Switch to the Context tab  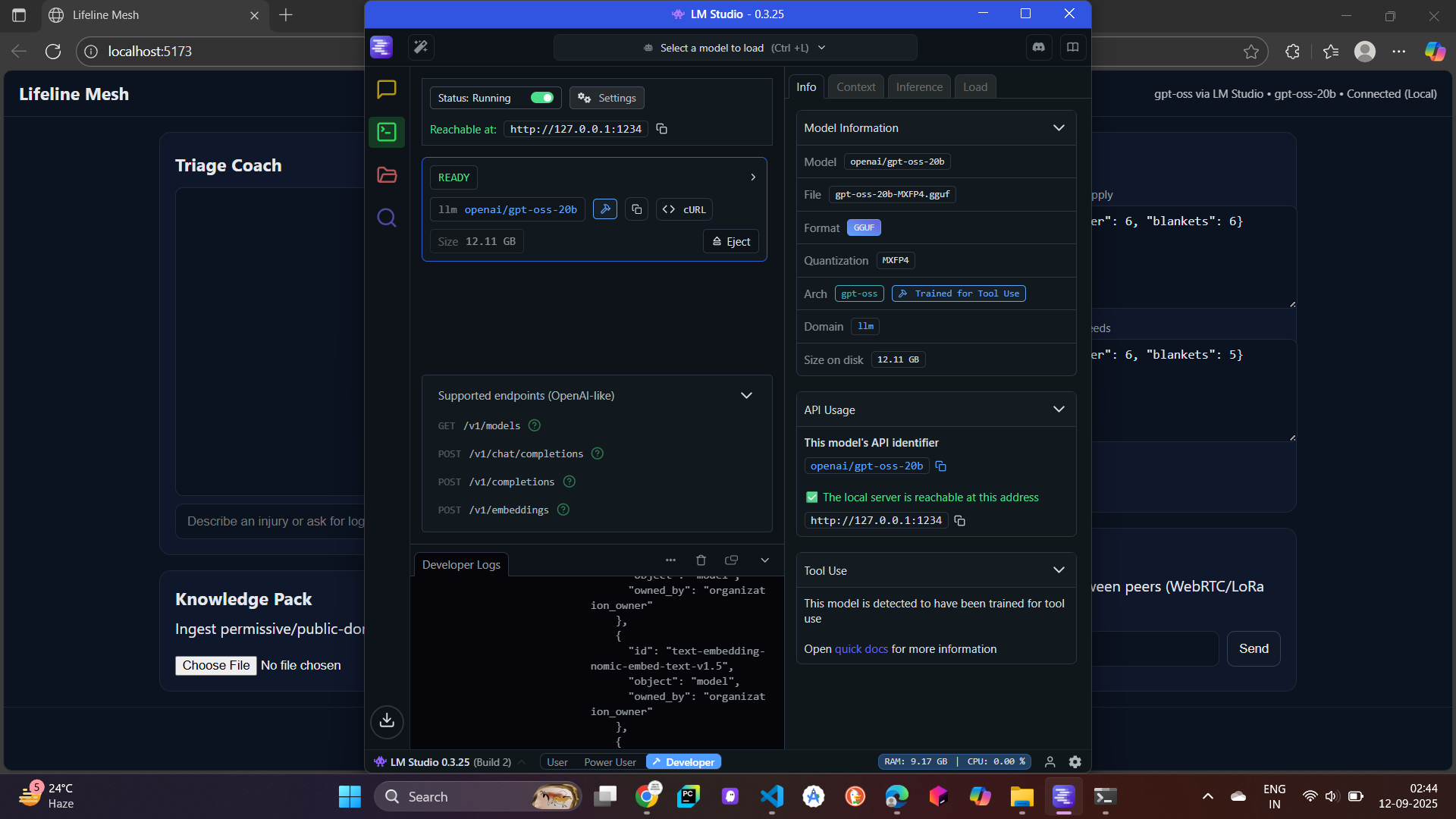[x=855, y=87]
